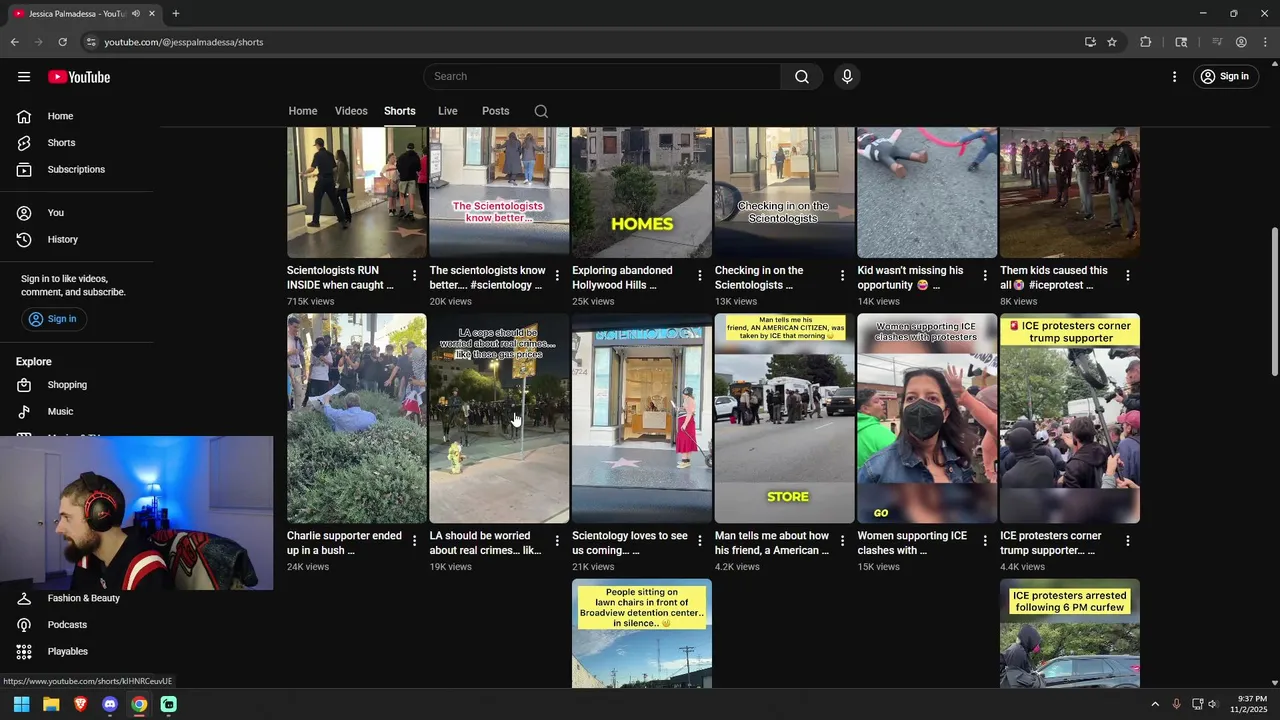The image size is (1280, 720).
Task: Open options for Checking in on Scientologists short
Action: pos(842,275)
